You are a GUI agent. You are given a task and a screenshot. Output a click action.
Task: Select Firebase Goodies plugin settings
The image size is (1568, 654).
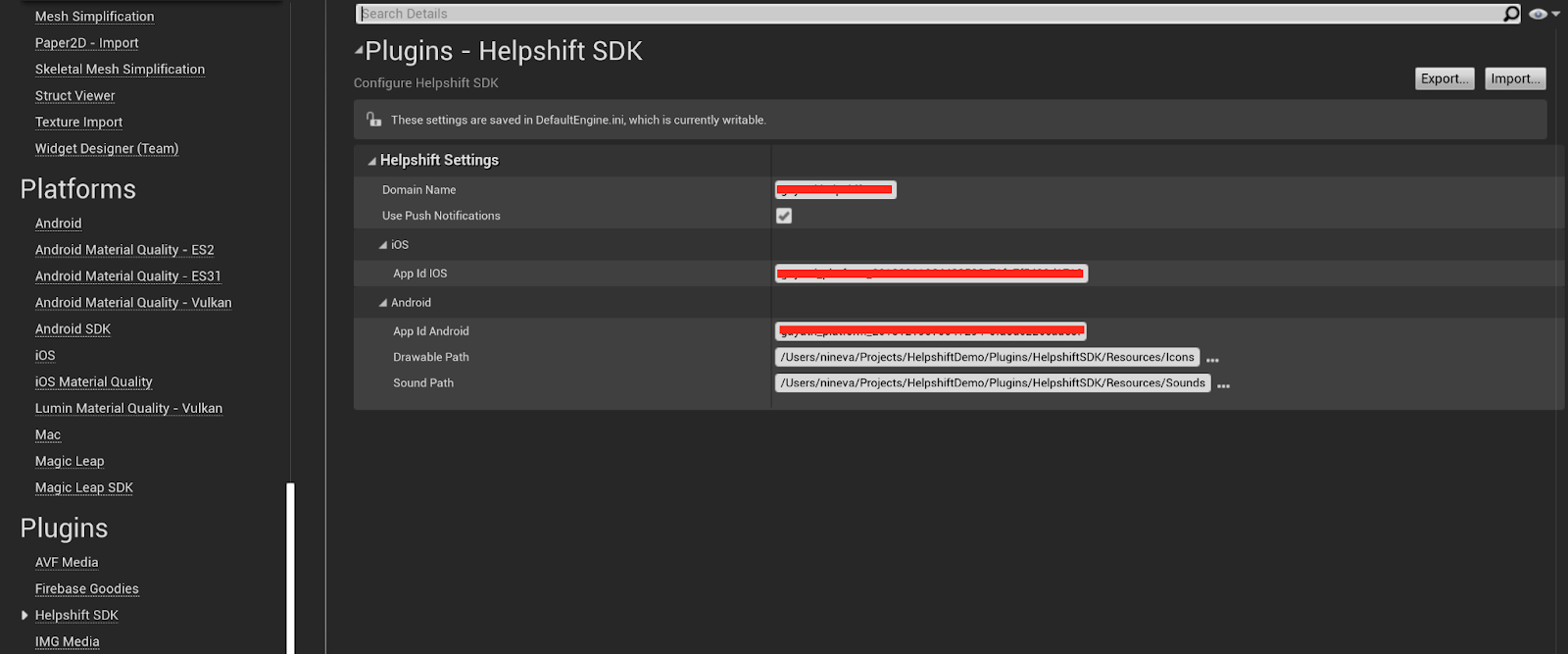[x=87, y=589]
